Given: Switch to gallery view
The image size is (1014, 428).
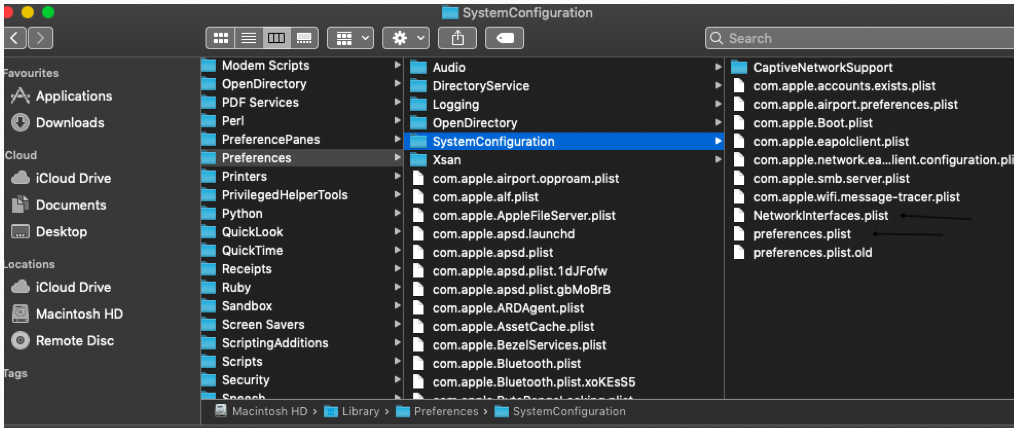Looking at the screenshot, I should (303, 38).
